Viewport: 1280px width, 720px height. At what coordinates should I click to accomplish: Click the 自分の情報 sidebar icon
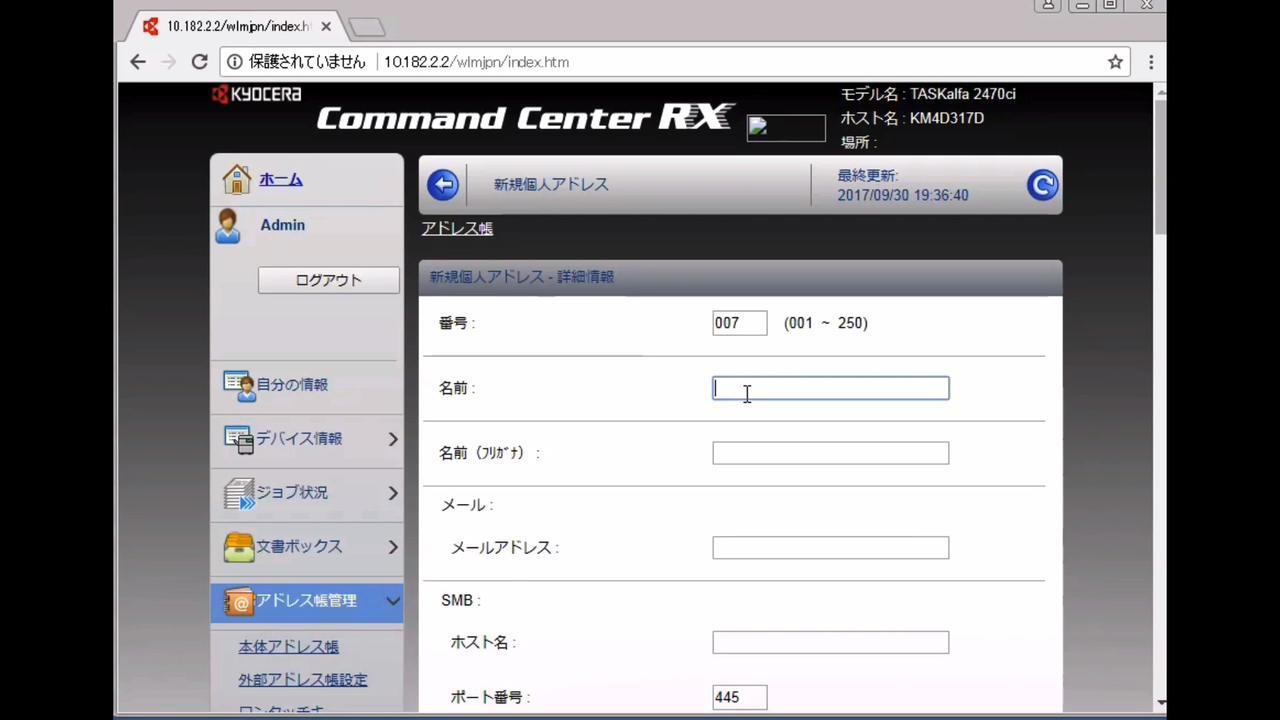pyautogui.click(x=239, y=385)
